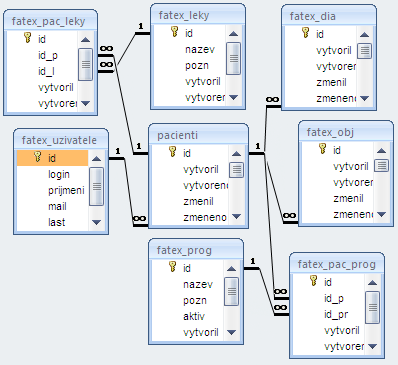
Task: Click scroll-down arrow in fatex_uzivatele table
Action: (x=97, y=222)
